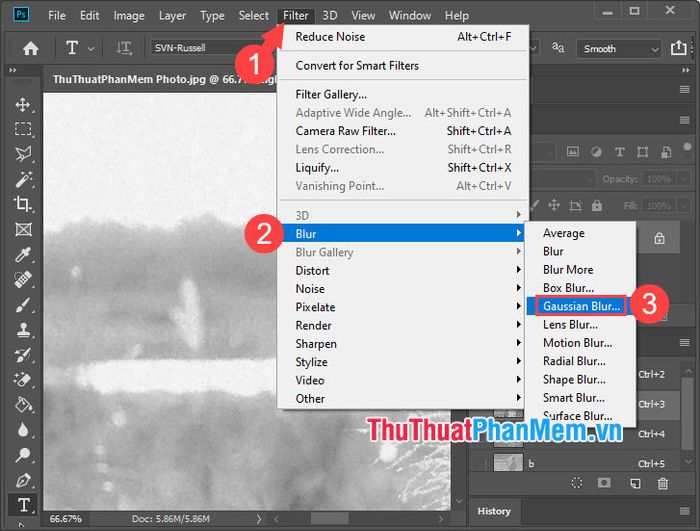This screenshot has width=700, height=531.
Task: Open the Smooth anti-aliasing dropdown
Action: click(619, 49)
